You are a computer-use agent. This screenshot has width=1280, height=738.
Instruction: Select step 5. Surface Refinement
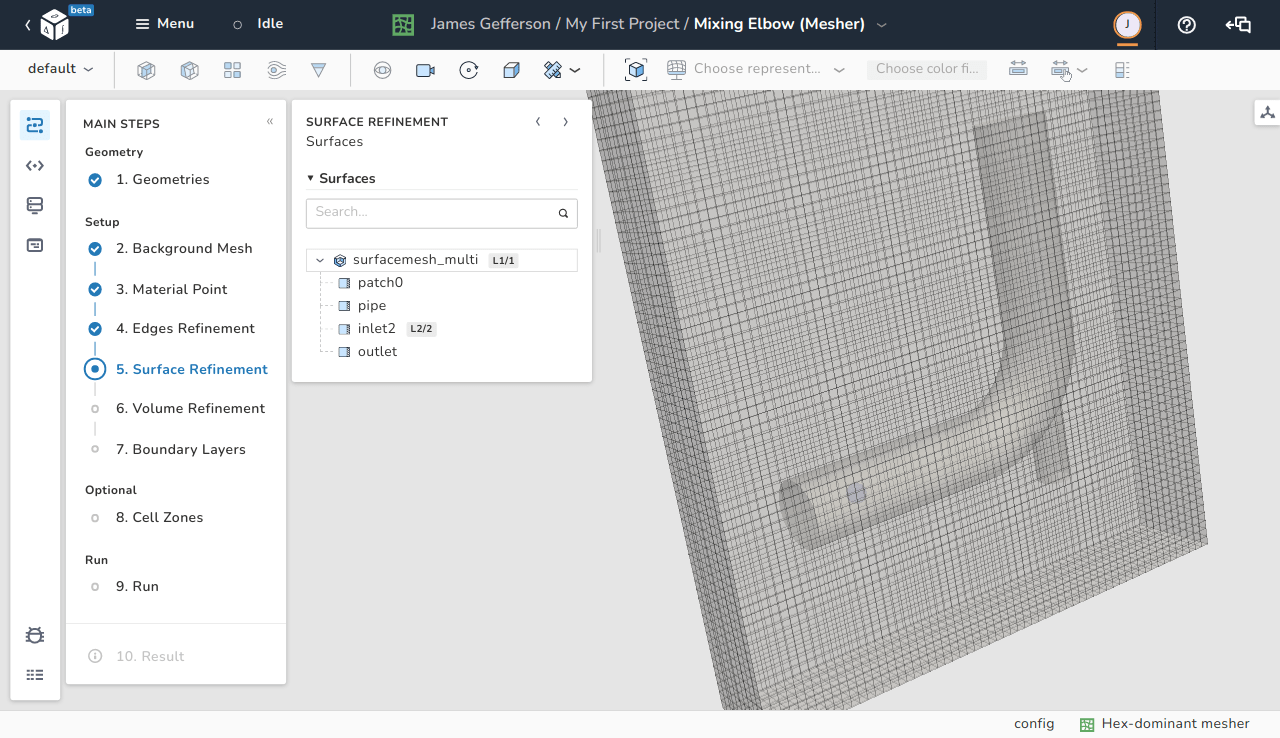click(192, 370)
